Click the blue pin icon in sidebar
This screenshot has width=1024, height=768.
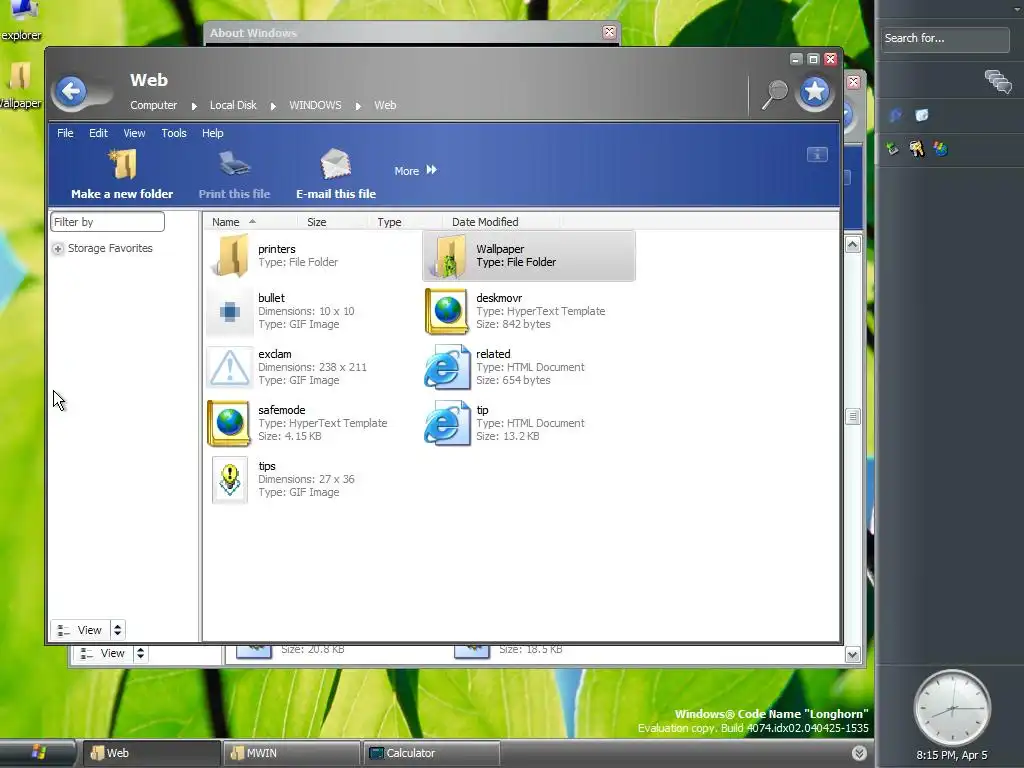point(895,116)
